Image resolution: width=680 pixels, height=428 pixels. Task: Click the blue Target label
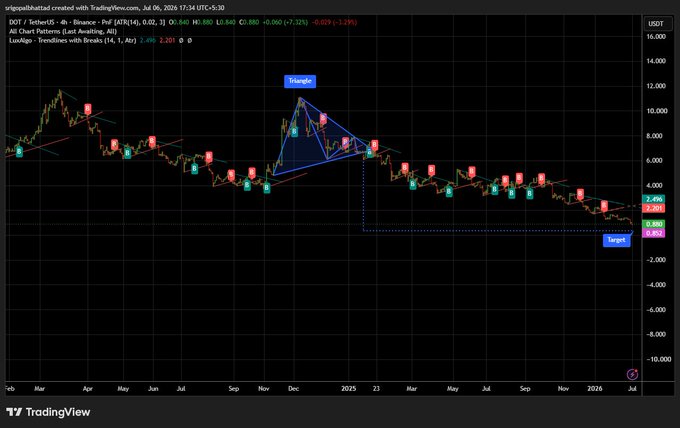pos(616,240)
